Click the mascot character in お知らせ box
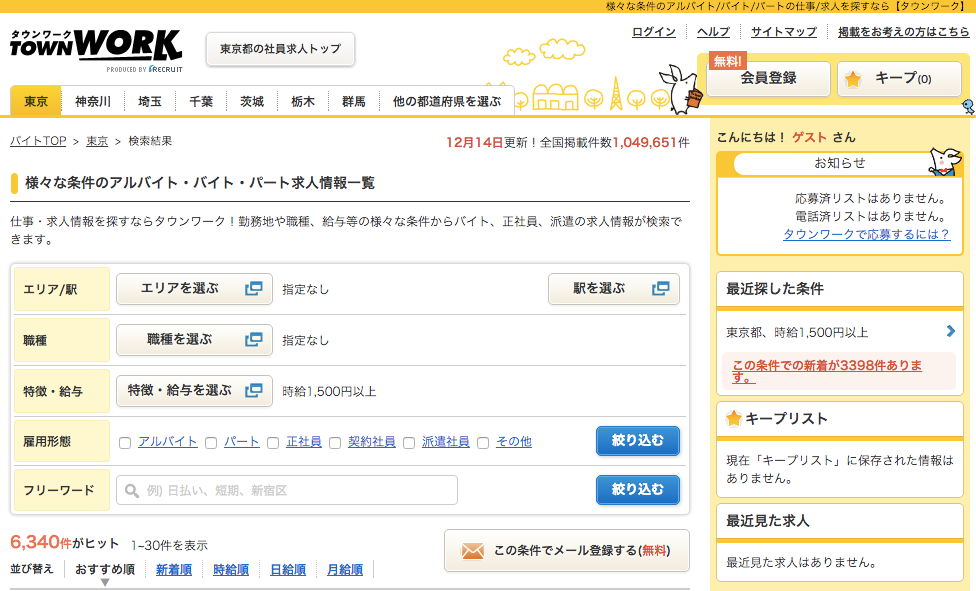The width and height of the screenshot is (976, 591). click(x=944, y=162)
